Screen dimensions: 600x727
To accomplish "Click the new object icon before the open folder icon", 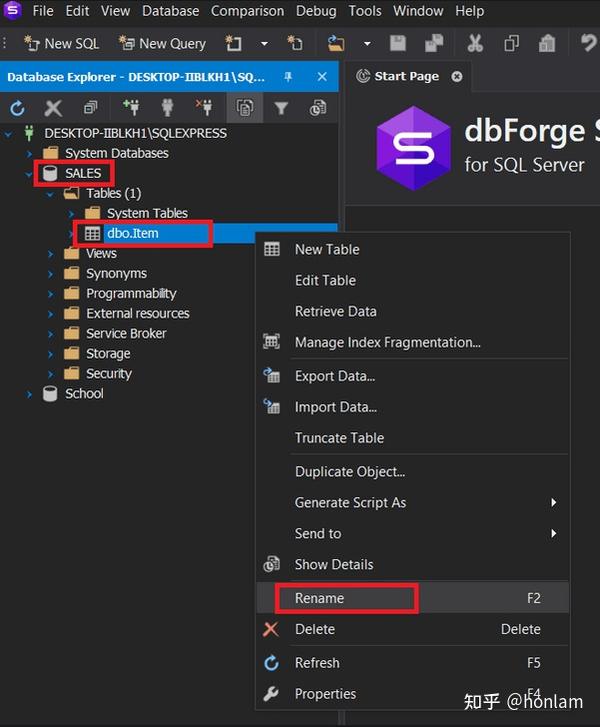I will (295, 44).
